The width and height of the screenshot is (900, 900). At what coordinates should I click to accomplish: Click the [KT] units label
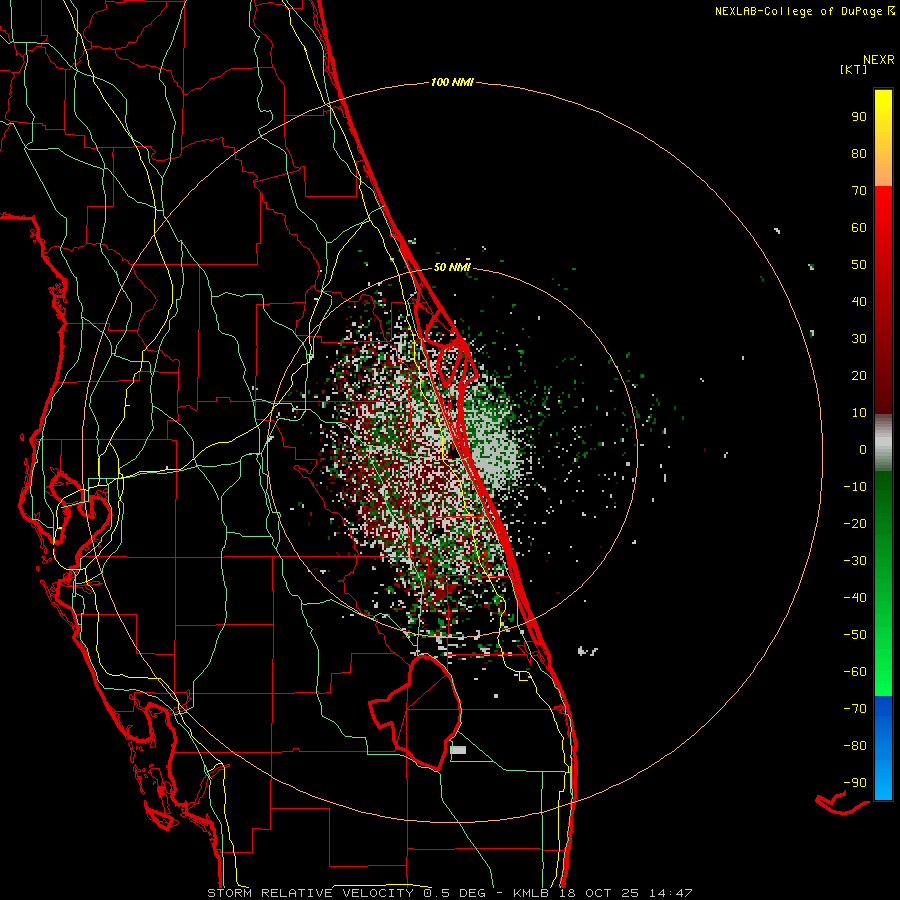pos(853,69)
